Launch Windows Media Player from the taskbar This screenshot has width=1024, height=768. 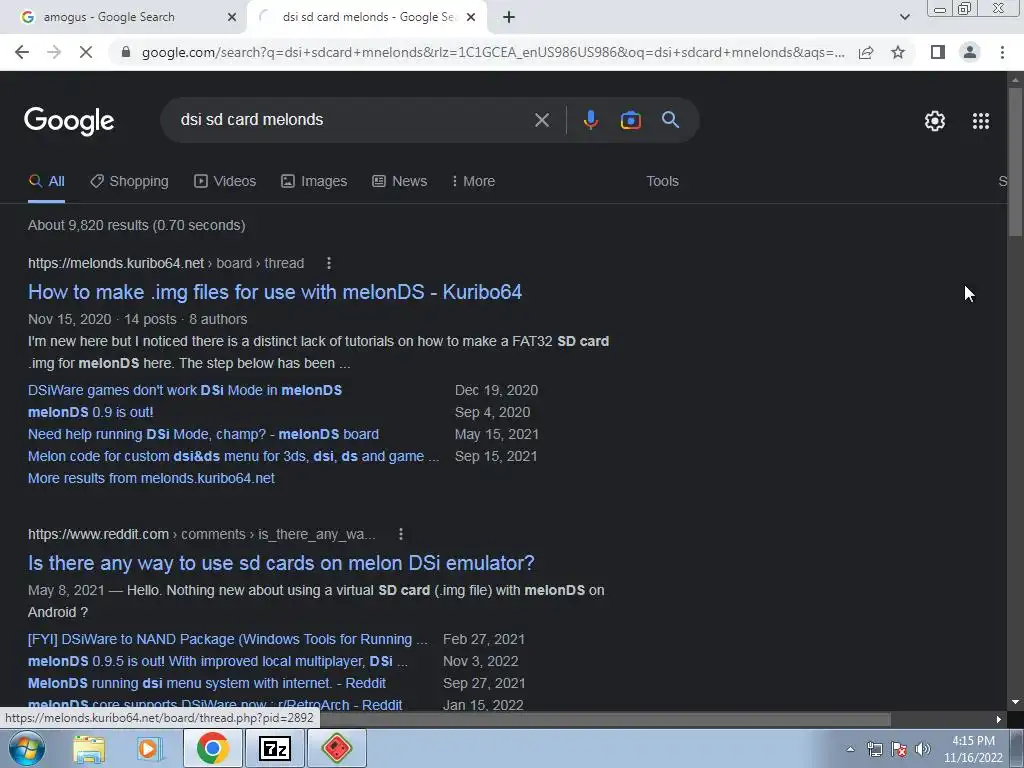149,748
